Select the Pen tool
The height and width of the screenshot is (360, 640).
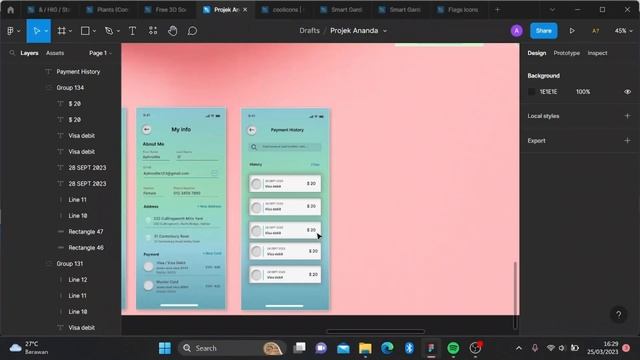click(x=109, y=31)
